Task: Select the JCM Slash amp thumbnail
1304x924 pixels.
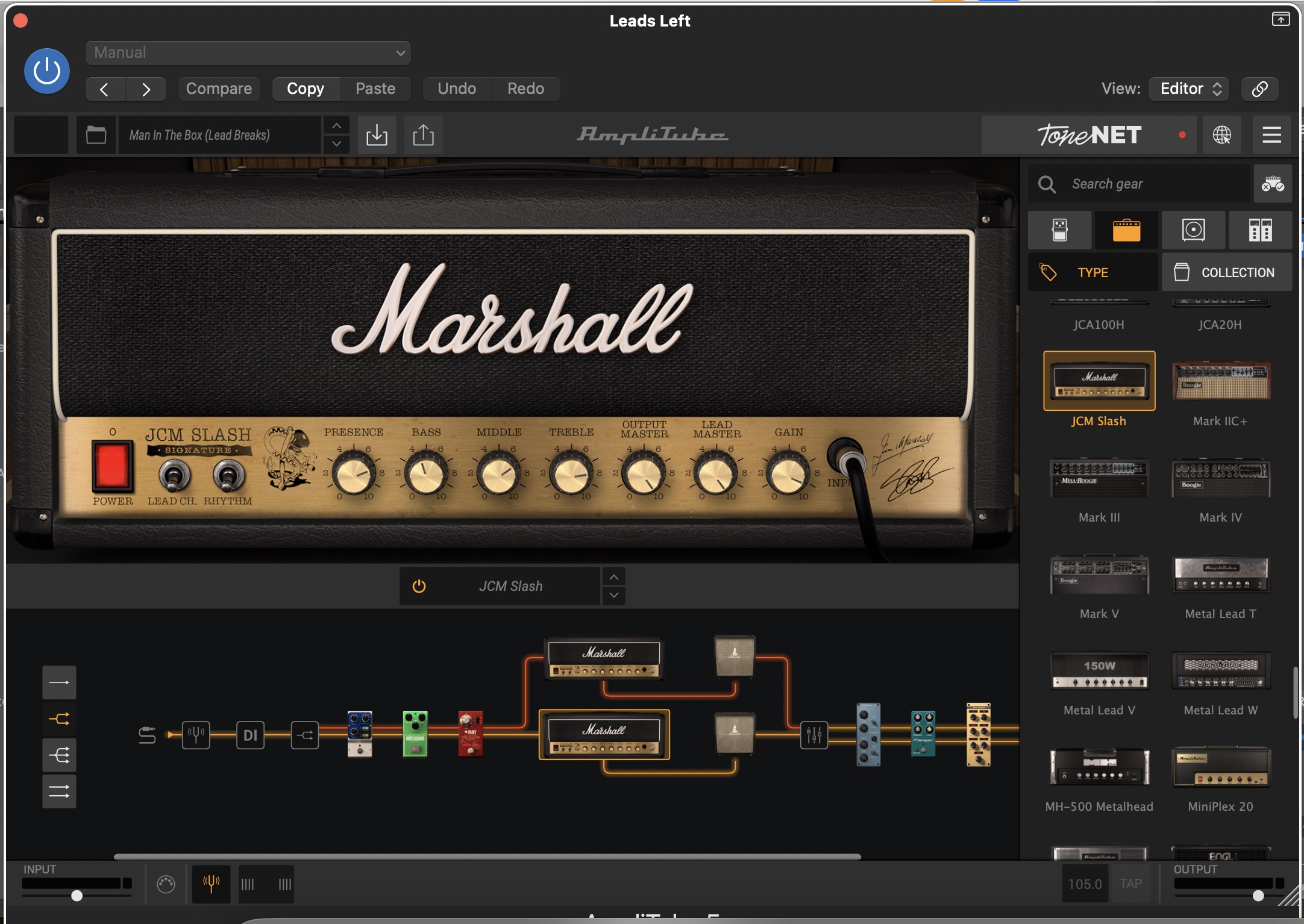Action: [1099, 381]
